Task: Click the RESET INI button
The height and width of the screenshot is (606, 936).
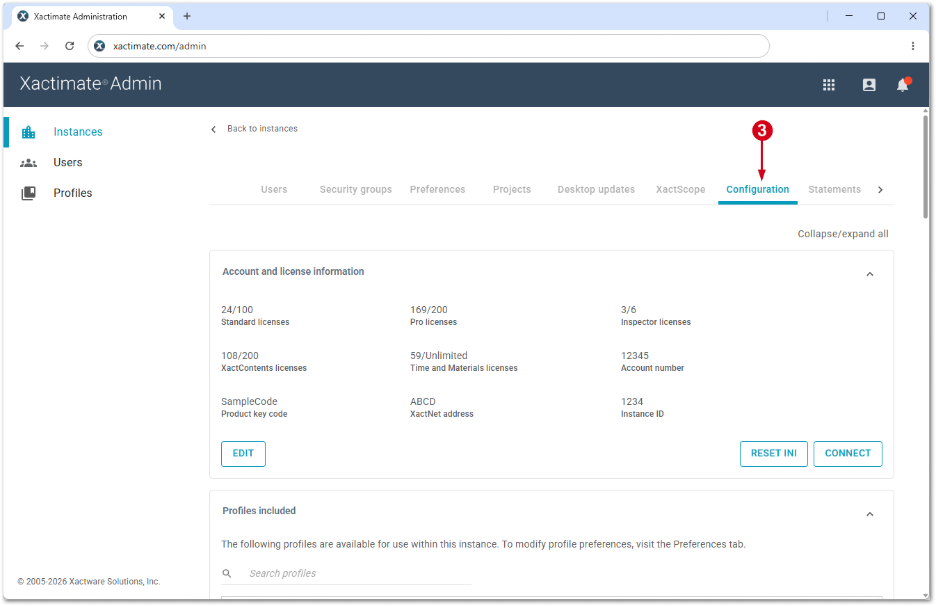Action: coord(774,453)
